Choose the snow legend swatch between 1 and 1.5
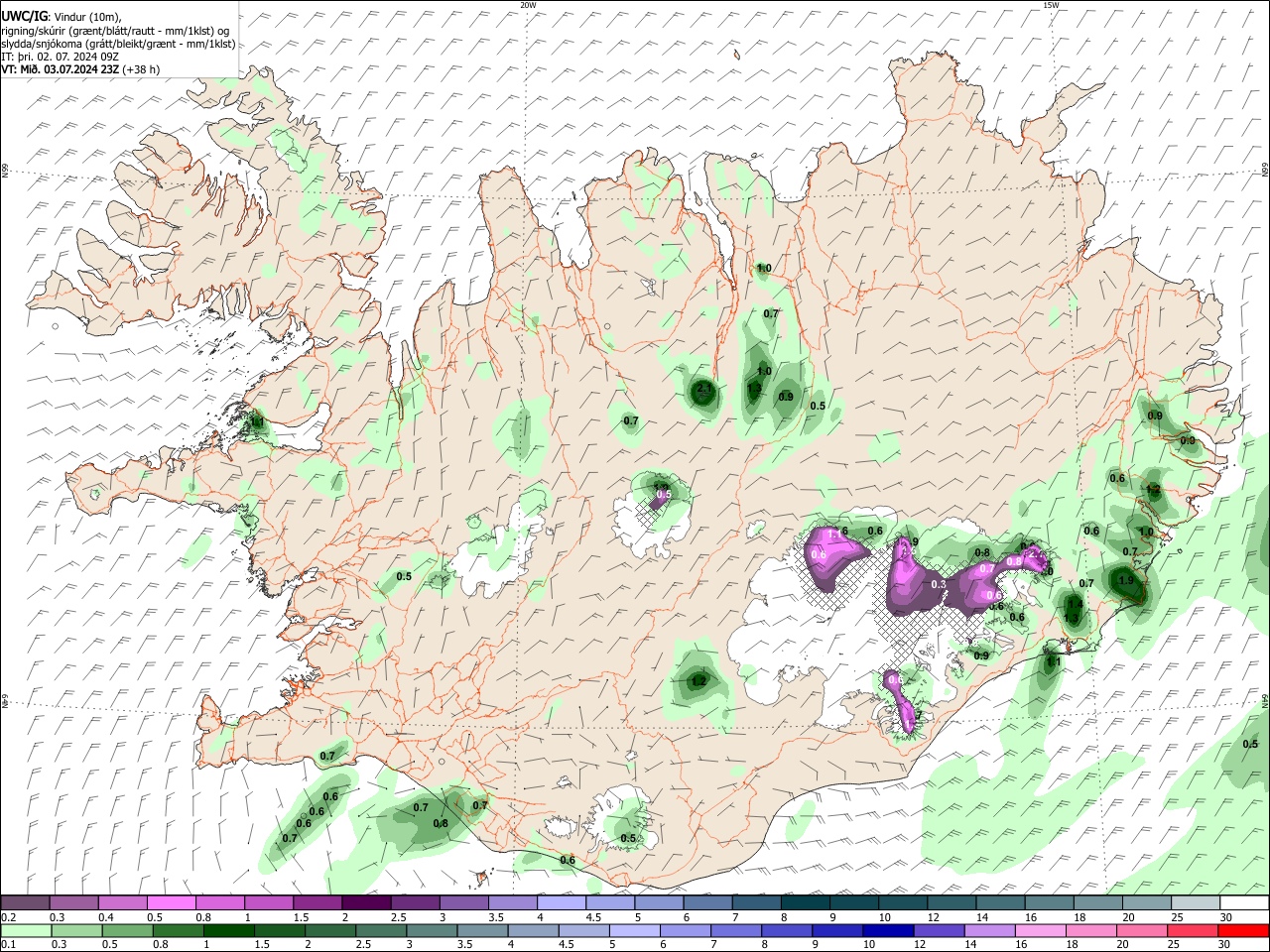 click(268, 903)
